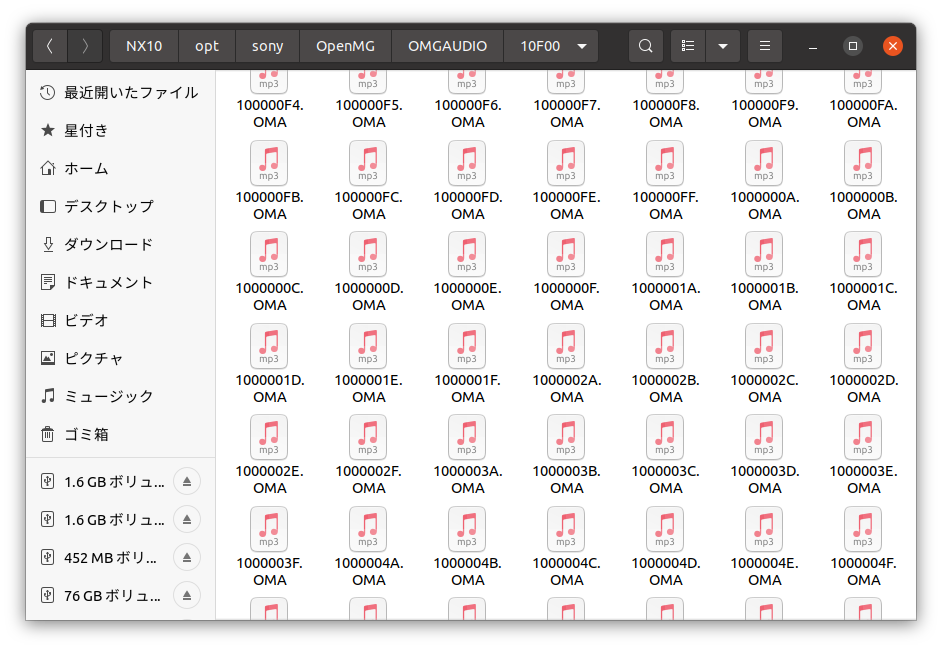Select file icon 1000004F.OMA
The width and height of the screenshot is (942, 649).
pos(863,529)
